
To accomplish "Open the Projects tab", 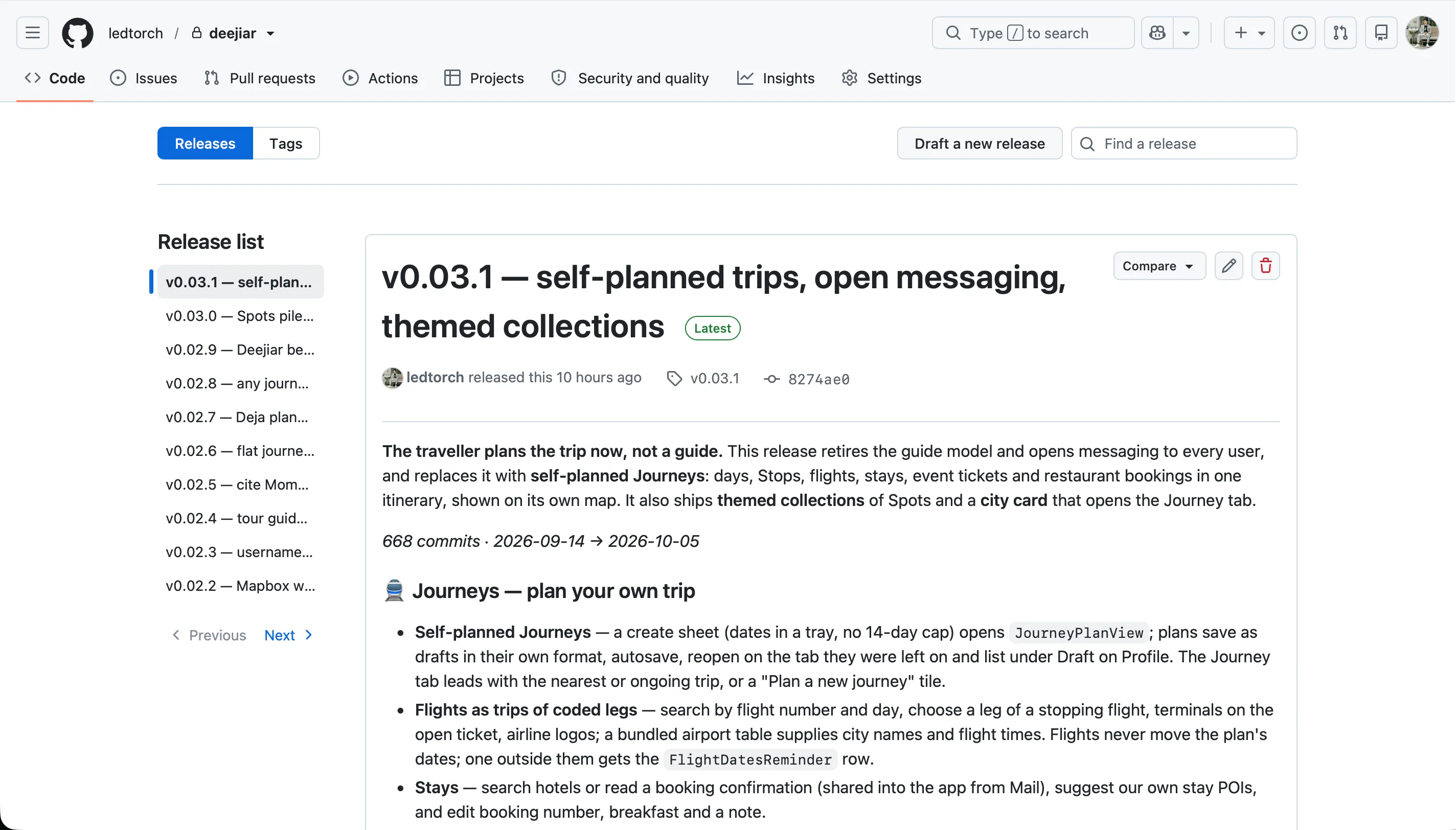I will tap(484, 78).
